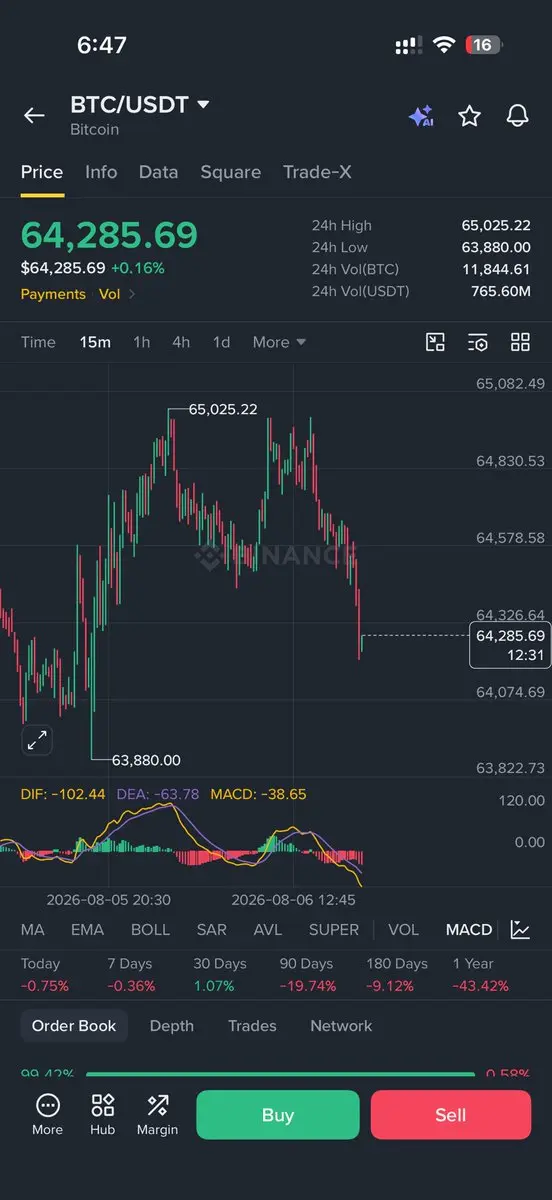Expand chart to fullscreen arrows icon
The image size is (552, 1200).
click(x=37, y=741)
